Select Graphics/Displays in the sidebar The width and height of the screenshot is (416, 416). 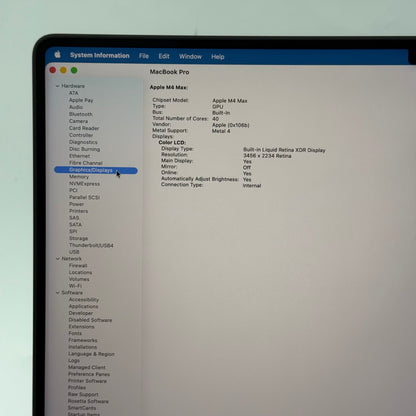(96, 170)
